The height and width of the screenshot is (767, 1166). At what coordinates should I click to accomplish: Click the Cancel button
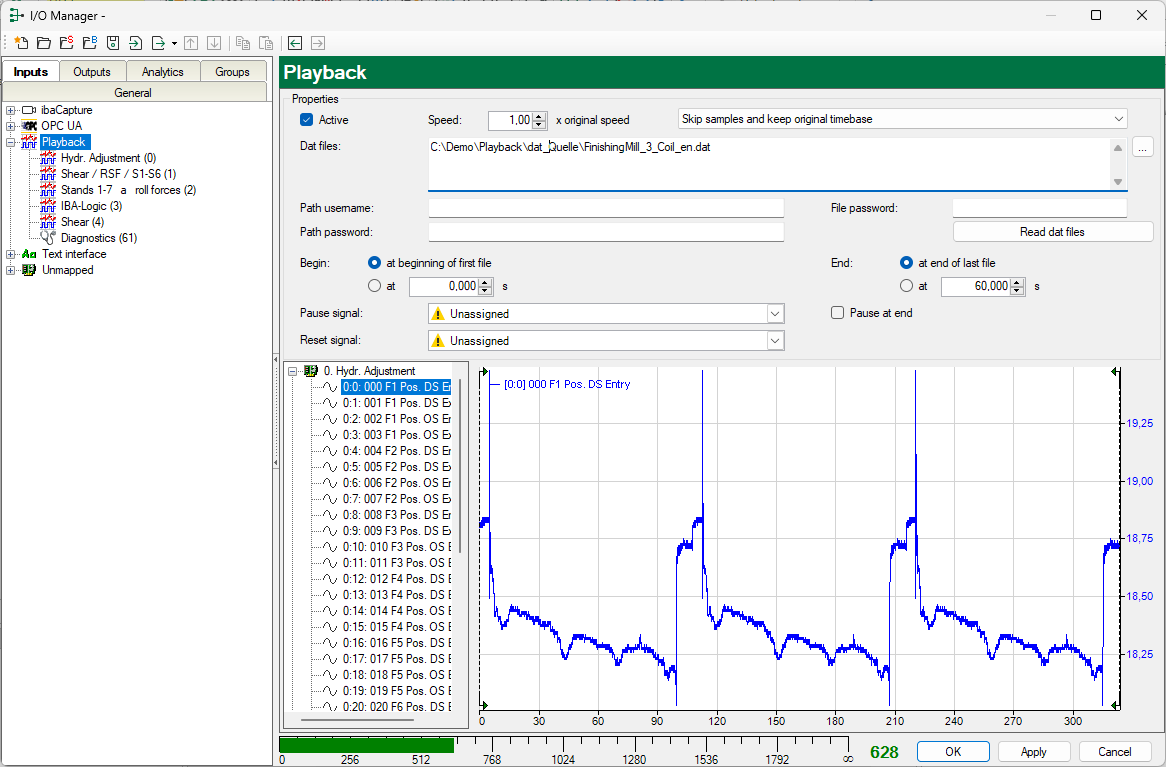pyautogui.click(x=1115, y=751)
